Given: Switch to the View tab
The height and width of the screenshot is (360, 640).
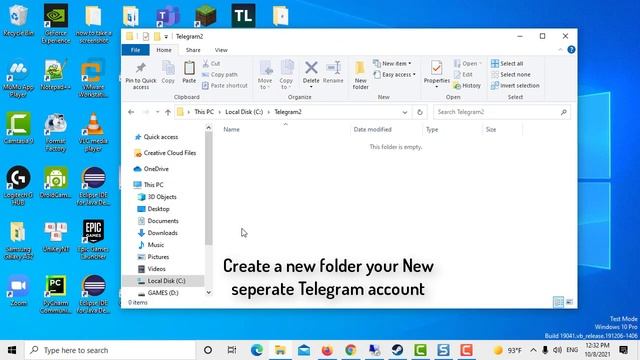Looking at the screenshot, I should click(221, 50).
